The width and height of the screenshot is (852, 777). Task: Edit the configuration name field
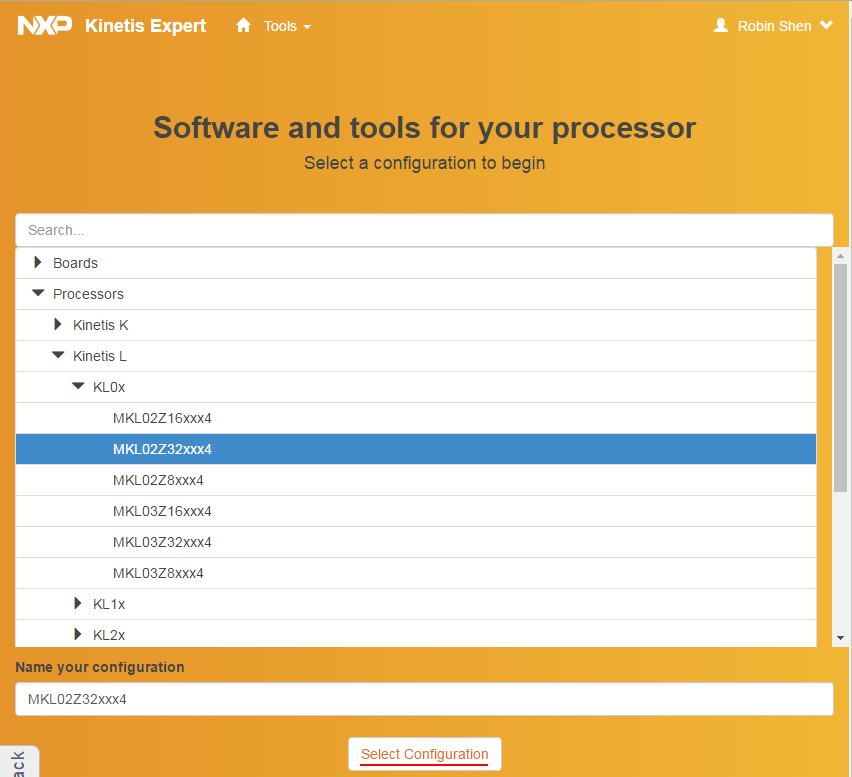pos(424,699)
